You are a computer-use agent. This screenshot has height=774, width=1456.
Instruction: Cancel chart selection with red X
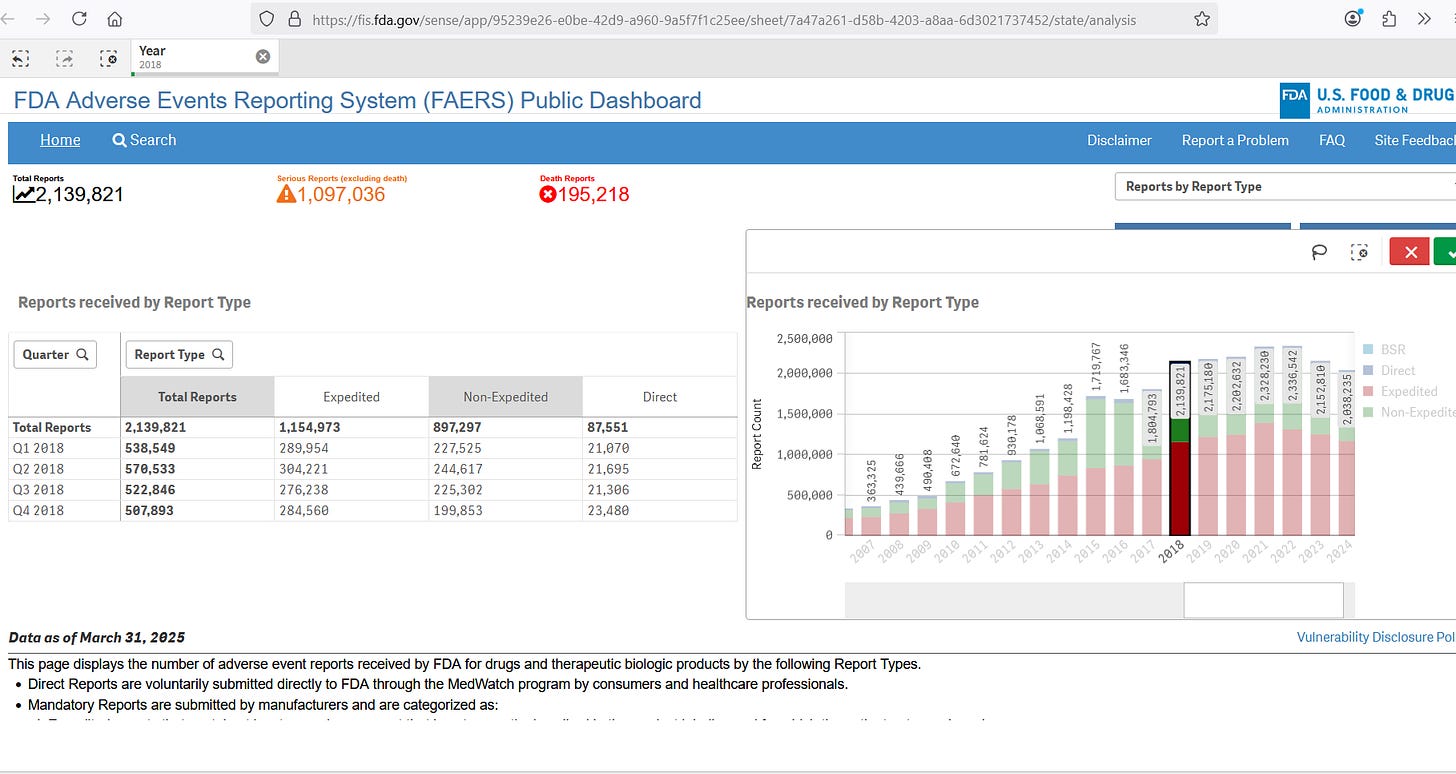click(1410, 253)
